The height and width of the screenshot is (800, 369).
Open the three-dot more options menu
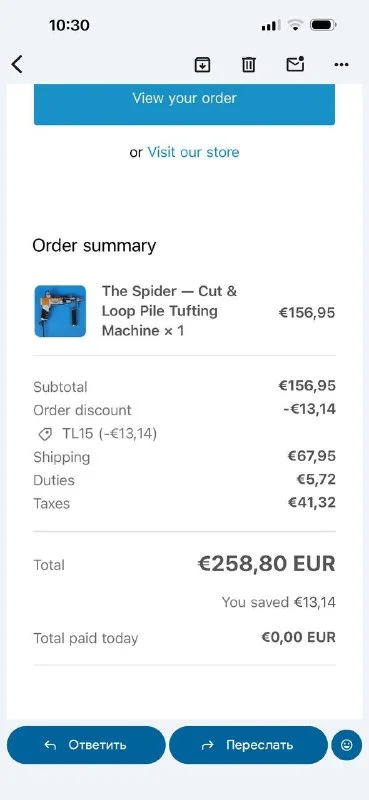[341, 65]
